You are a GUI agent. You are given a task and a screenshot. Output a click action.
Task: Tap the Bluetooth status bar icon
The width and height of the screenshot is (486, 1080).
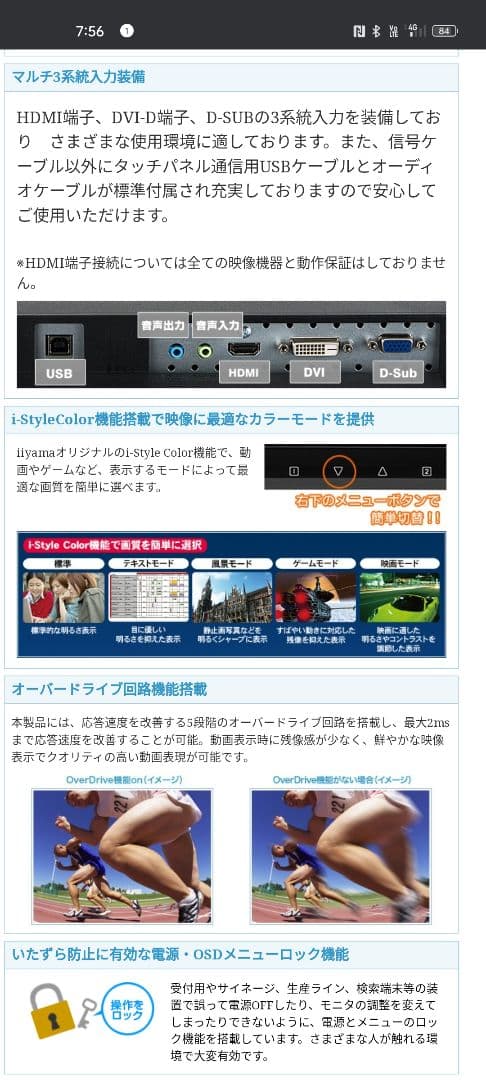[377, 31]
